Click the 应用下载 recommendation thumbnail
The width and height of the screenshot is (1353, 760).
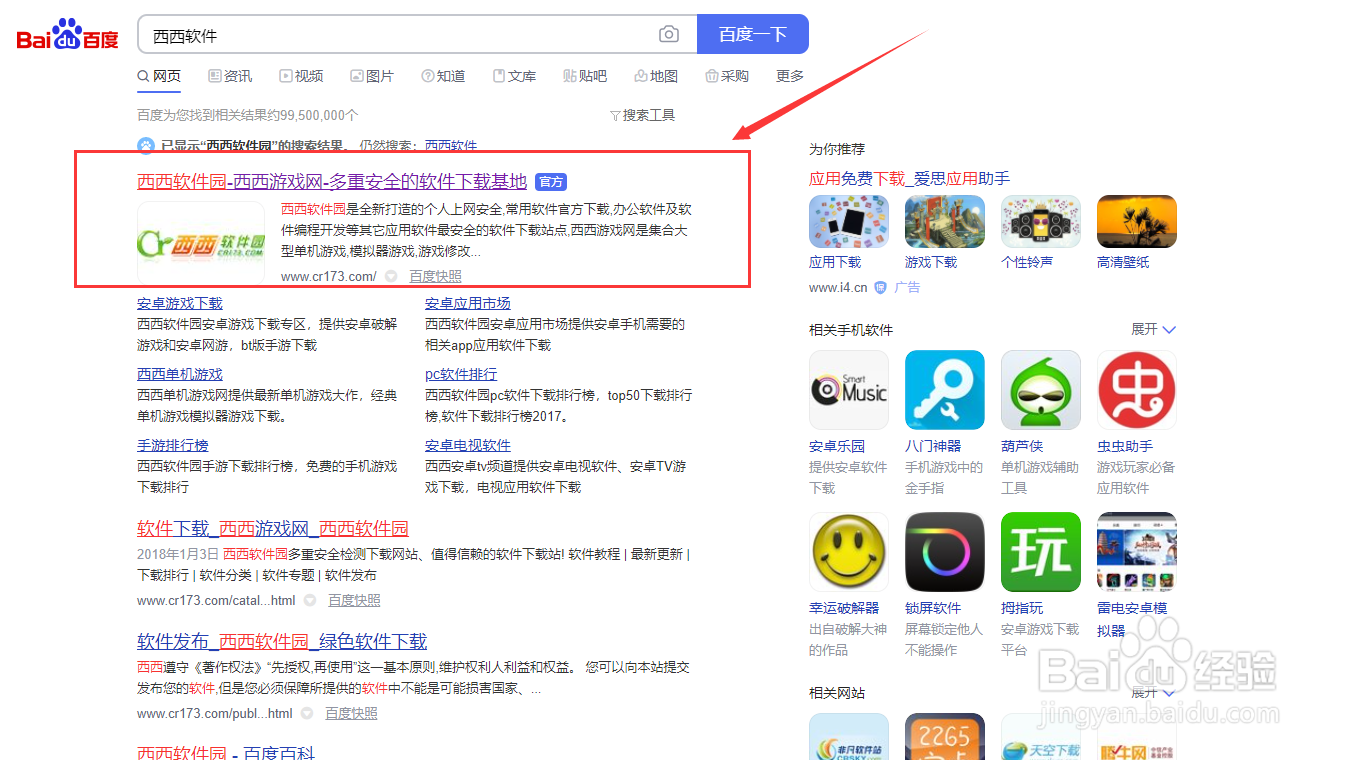click(x=849, y=221)
